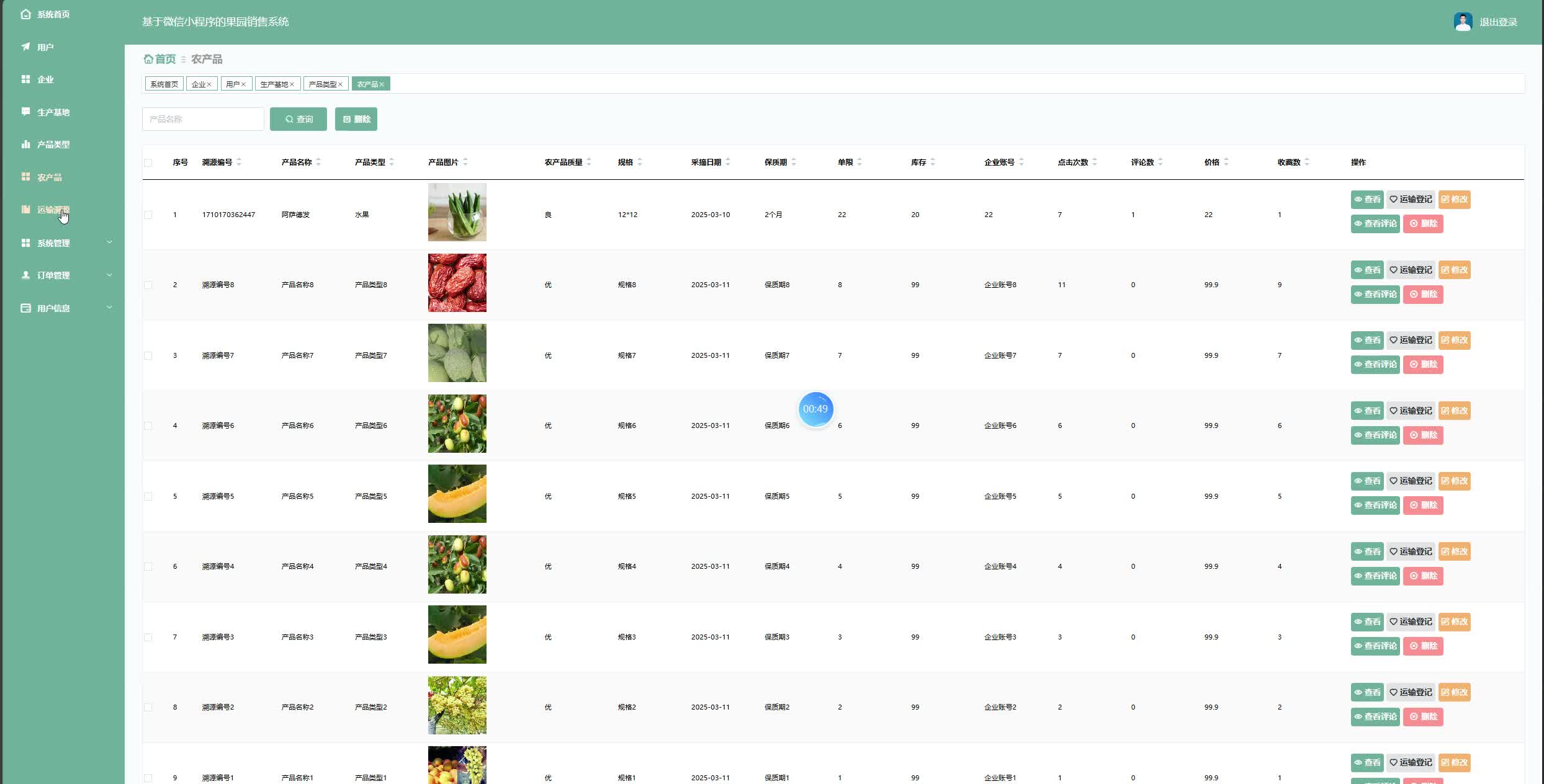Click the 产品名称 search input field
The image size is (1544, 784).
click(x=203, y=119)
